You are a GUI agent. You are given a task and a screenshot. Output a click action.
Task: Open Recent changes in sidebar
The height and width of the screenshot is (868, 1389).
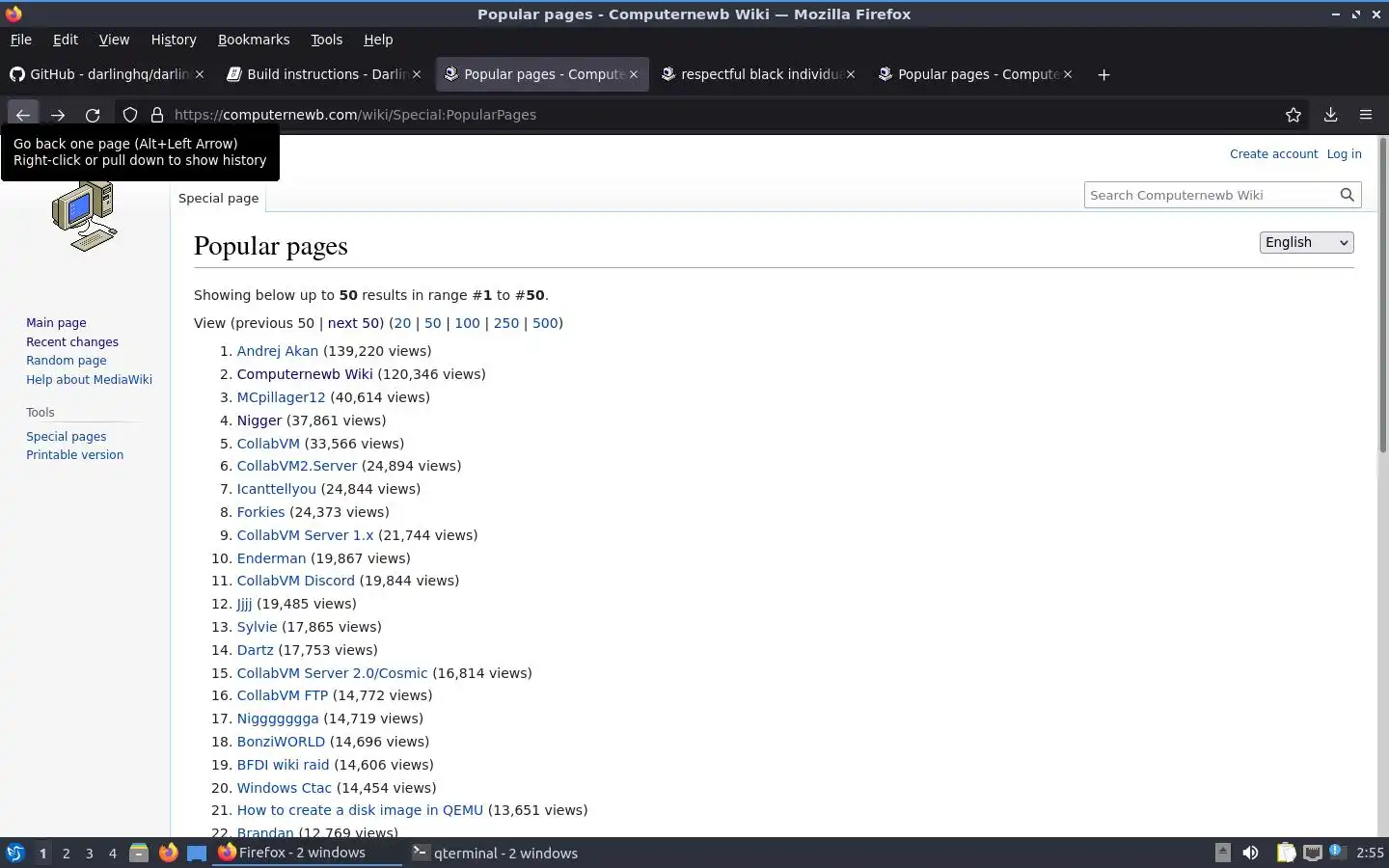coord(72,342)
